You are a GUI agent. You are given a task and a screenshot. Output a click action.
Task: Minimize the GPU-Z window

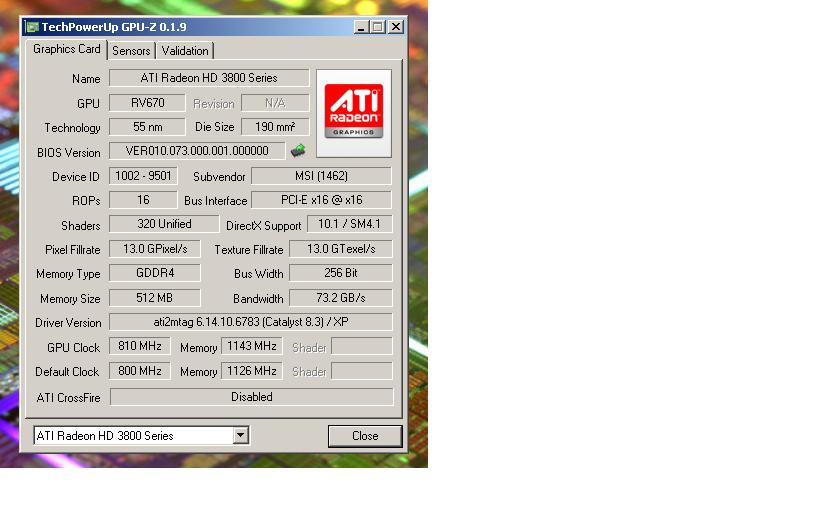361,27
